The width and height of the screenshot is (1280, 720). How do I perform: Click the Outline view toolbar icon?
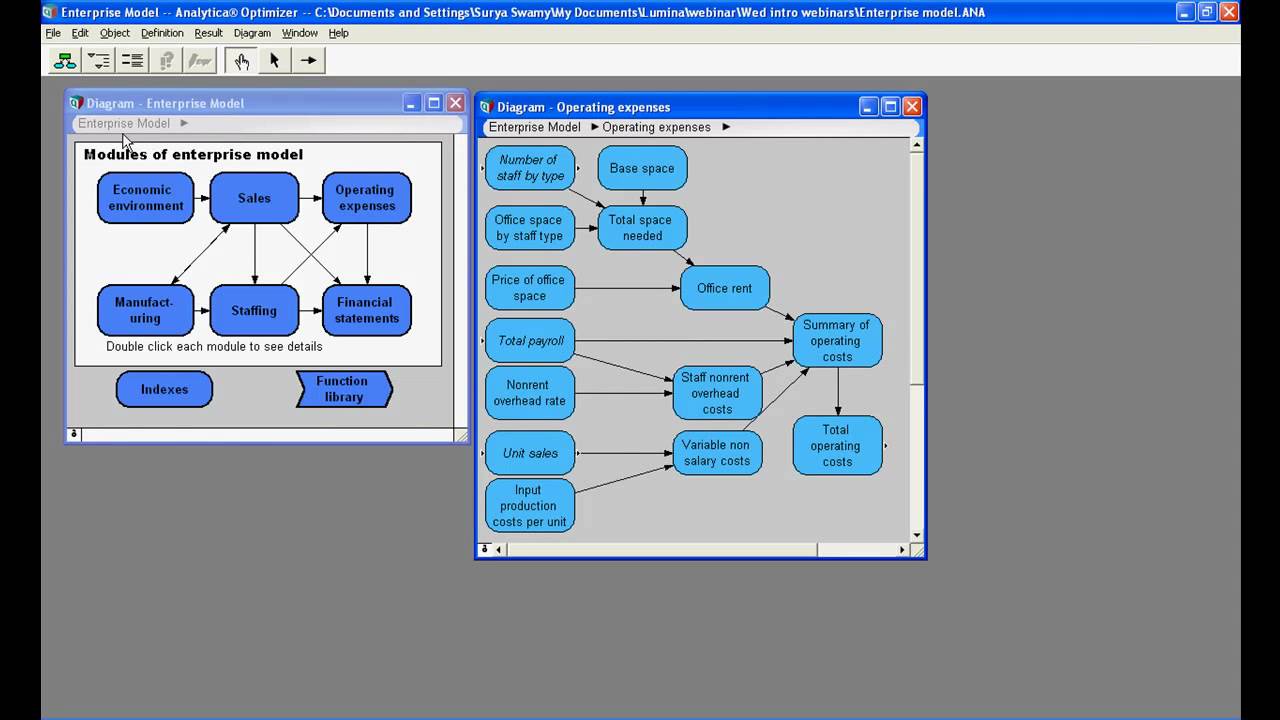[x=99, y=61]
